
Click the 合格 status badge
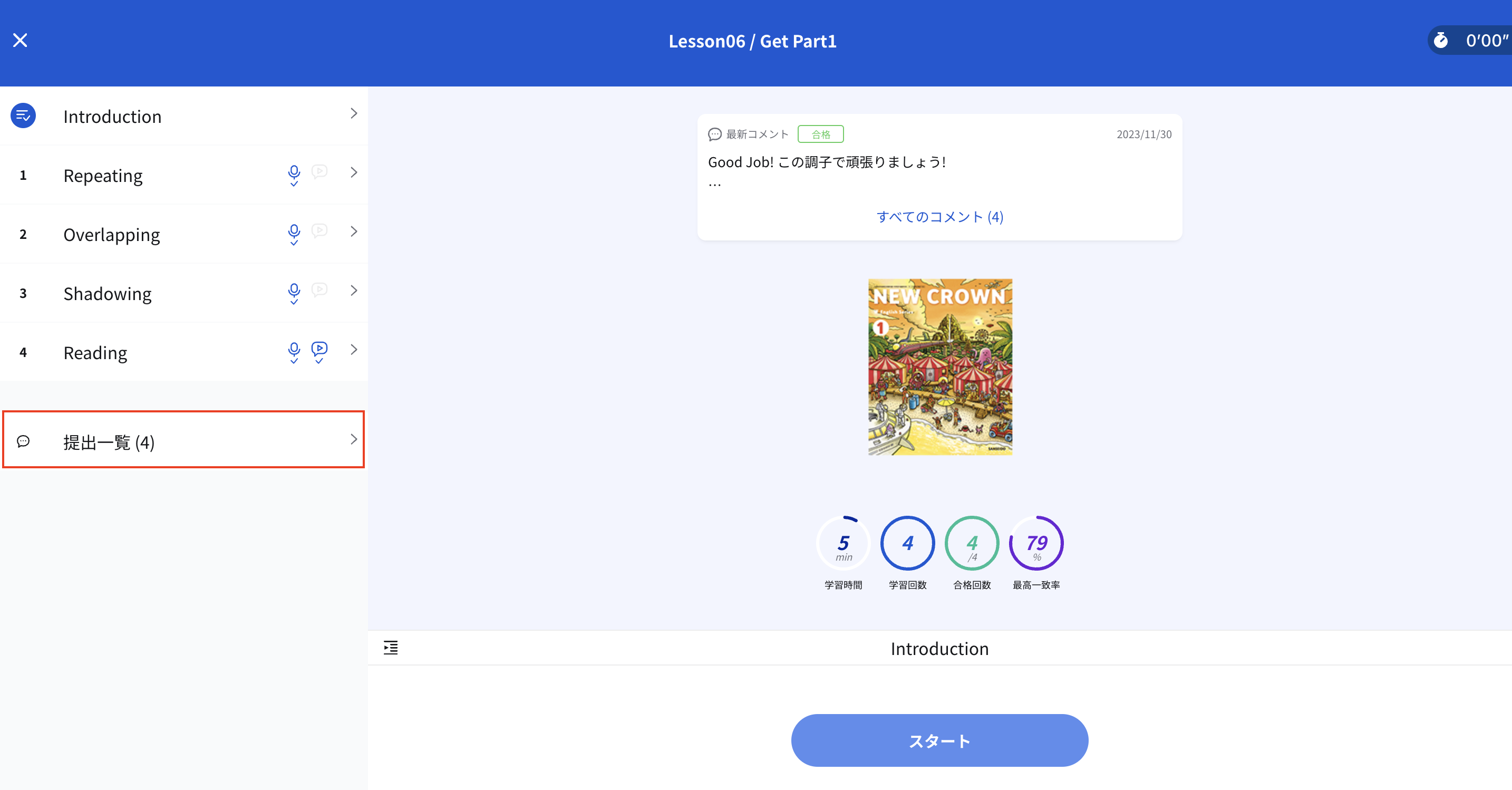820,134
